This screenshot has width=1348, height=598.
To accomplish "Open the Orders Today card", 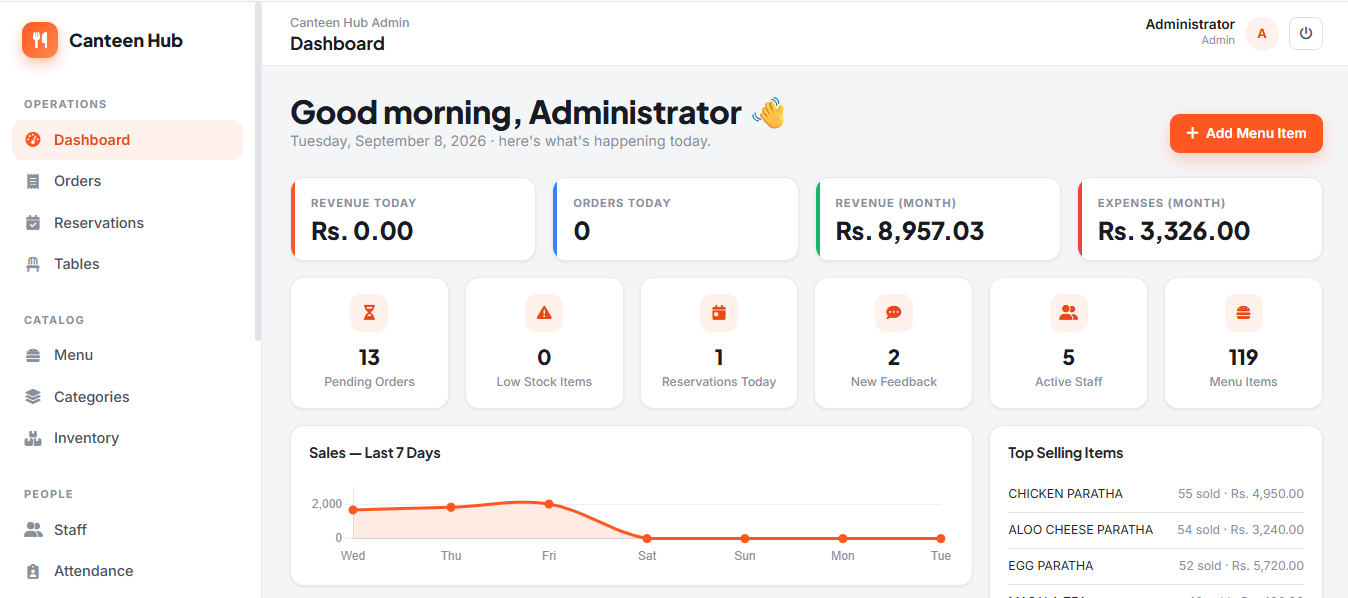I will tap(675, 219).
